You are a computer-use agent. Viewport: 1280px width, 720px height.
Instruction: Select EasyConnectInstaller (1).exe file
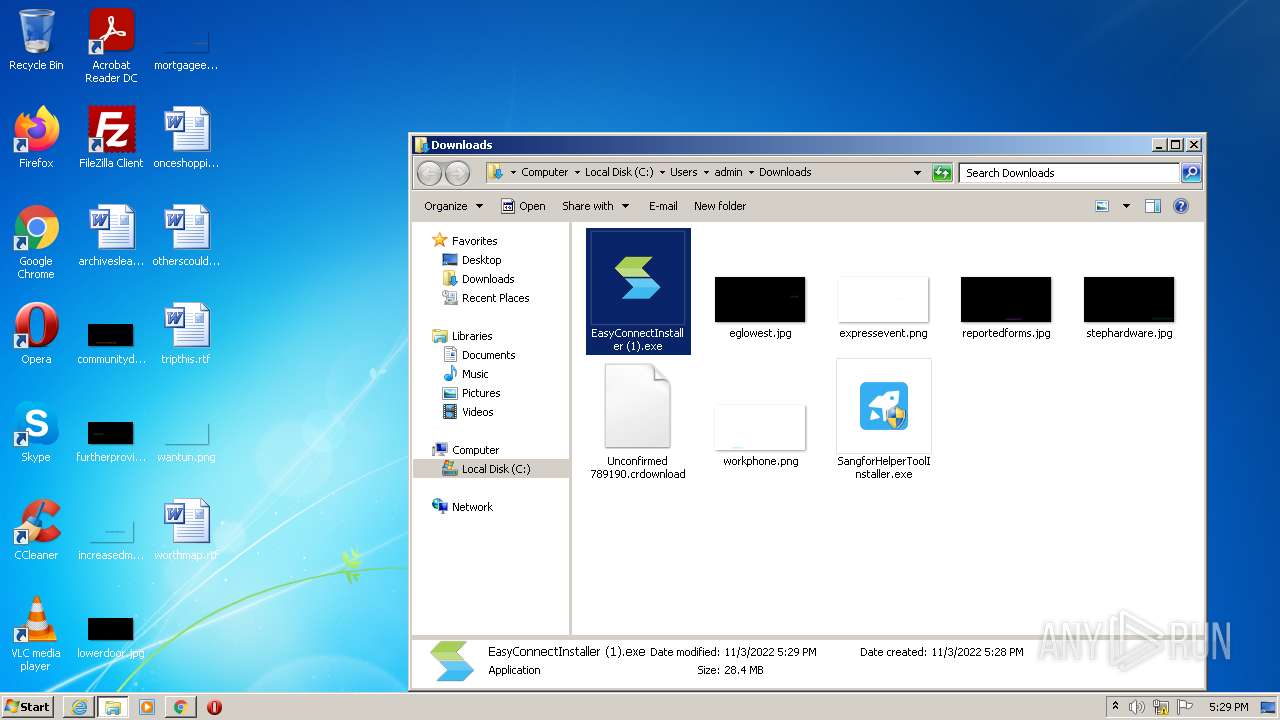coord(638,291)
